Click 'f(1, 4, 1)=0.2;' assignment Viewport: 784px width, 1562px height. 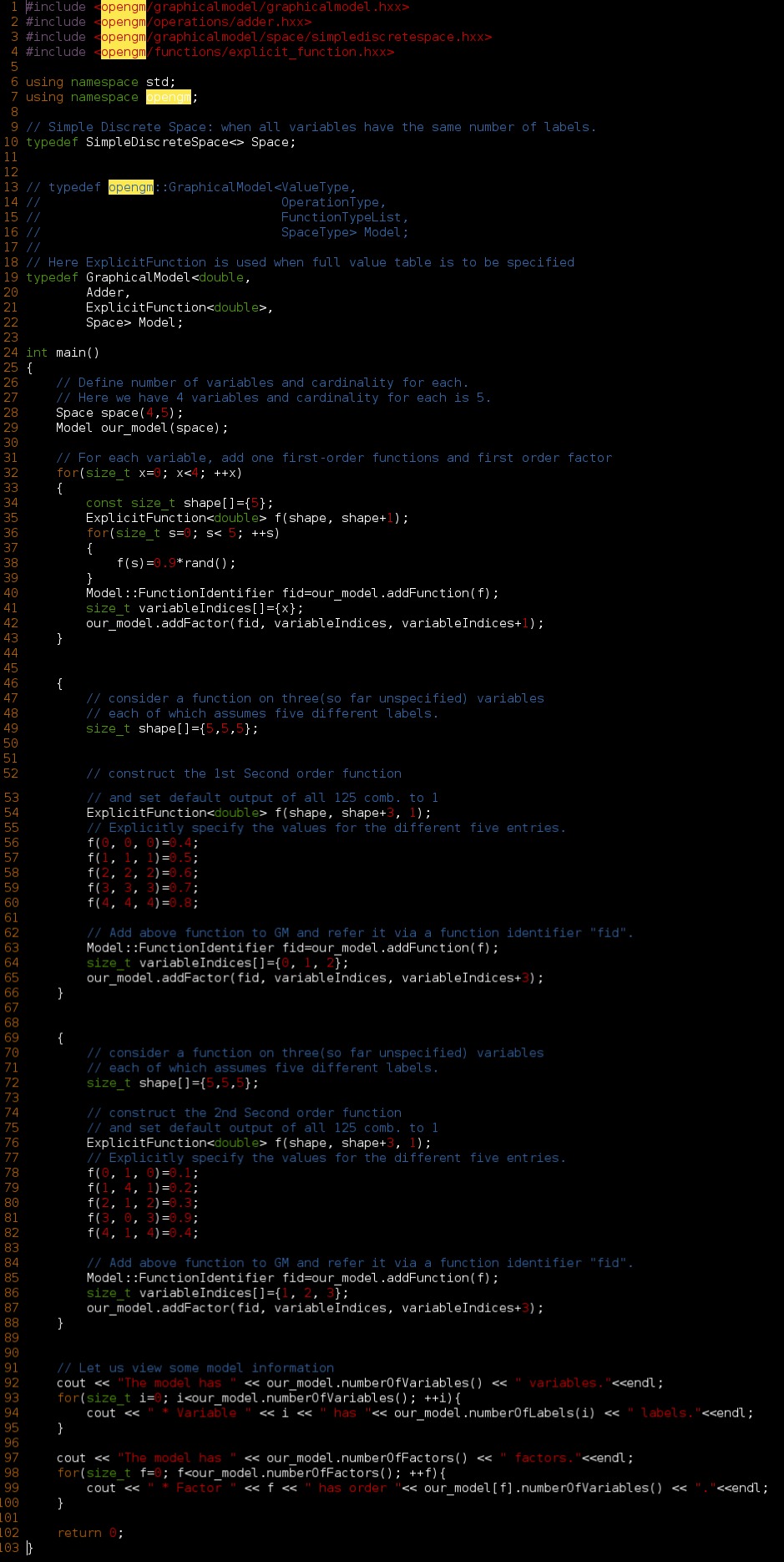coord(143,1188)
